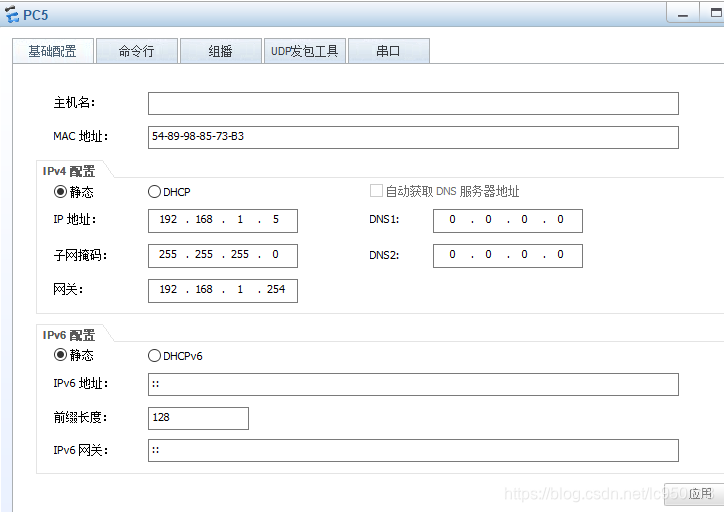
Task: Click the 子网掩码 field 255.255.255.0
Action: click(223, 256)
